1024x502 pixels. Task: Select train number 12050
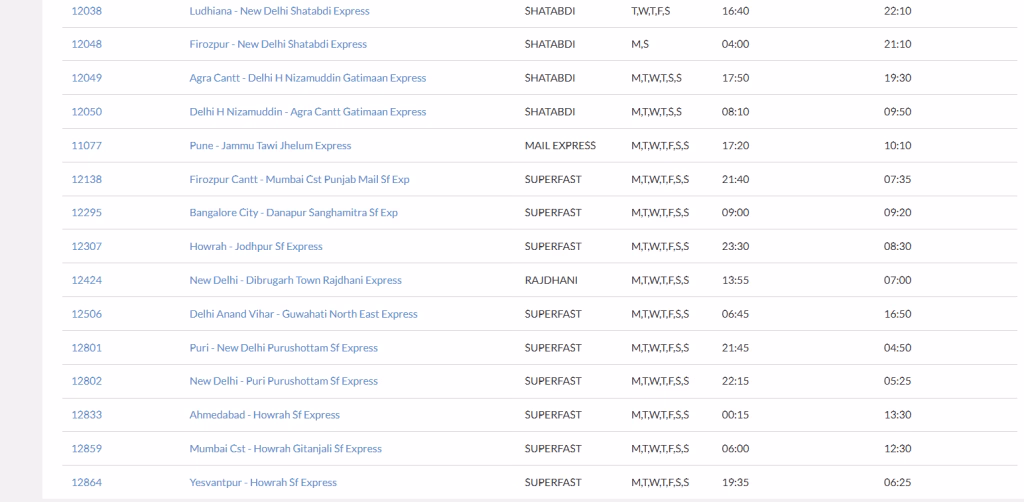coord(86,112)
